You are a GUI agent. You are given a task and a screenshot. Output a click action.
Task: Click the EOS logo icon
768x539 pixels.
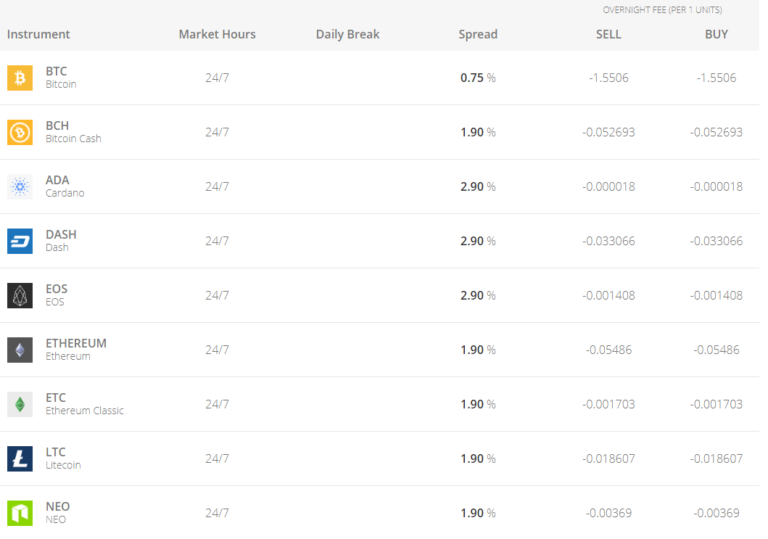pyautogui.click(x=20, y=295)
